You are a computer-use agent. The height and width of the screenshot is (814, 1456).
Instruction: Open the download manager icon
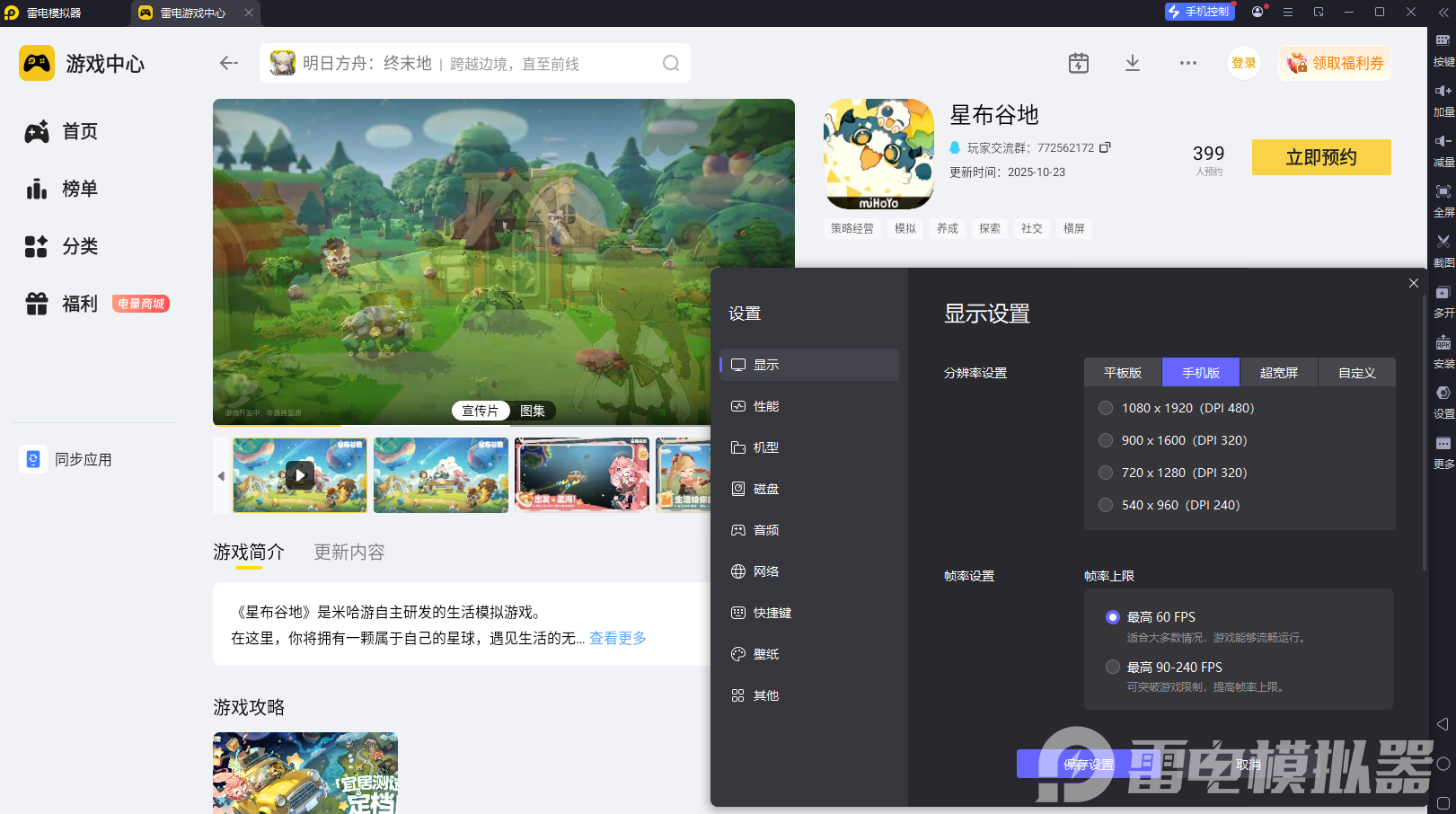pyautogui.click(x=1133, y=63)
